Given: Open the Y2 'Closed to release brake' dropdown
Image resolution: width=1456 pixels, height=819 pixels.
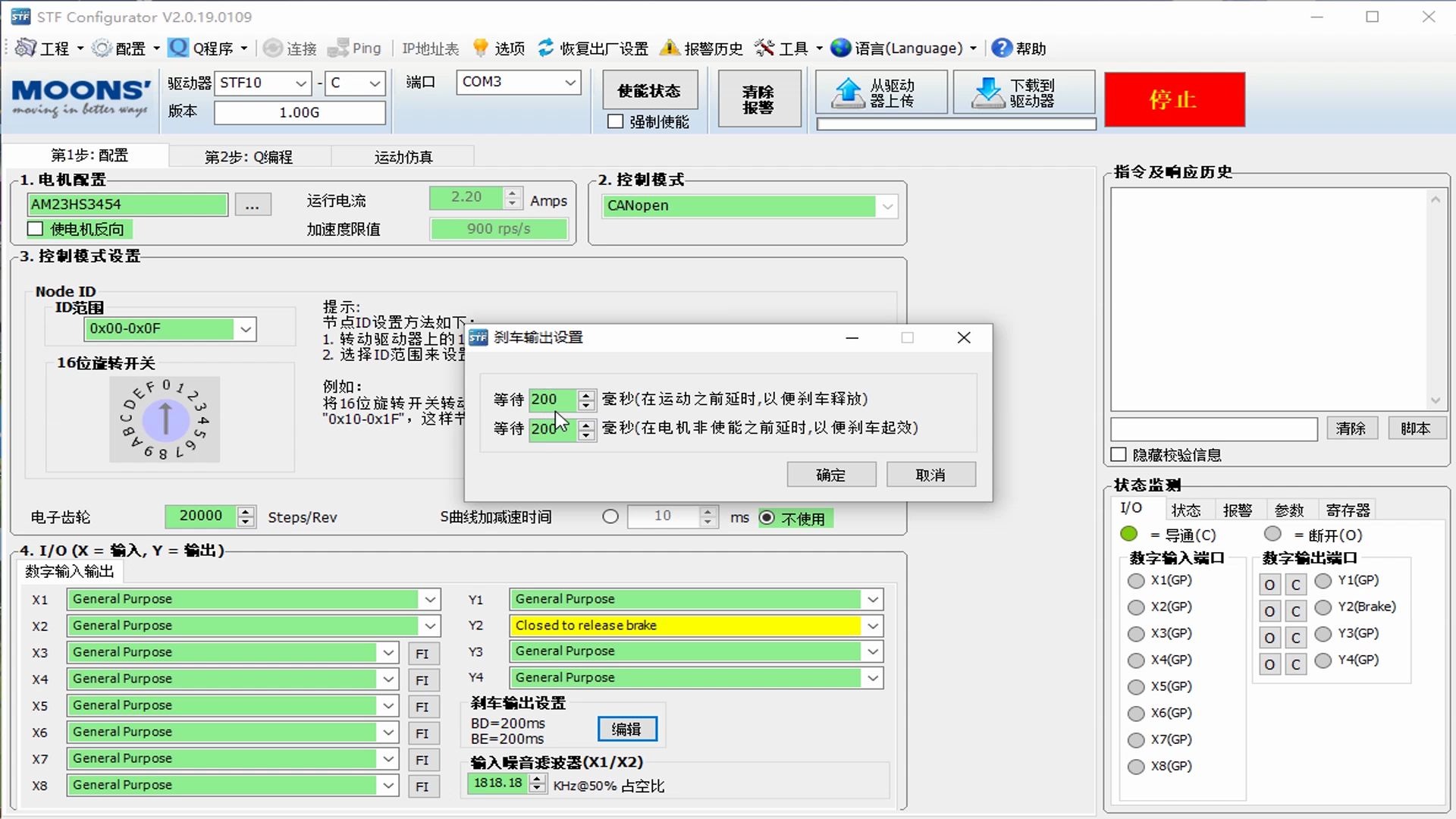Looking at the screenshot, I should [873, 626].
